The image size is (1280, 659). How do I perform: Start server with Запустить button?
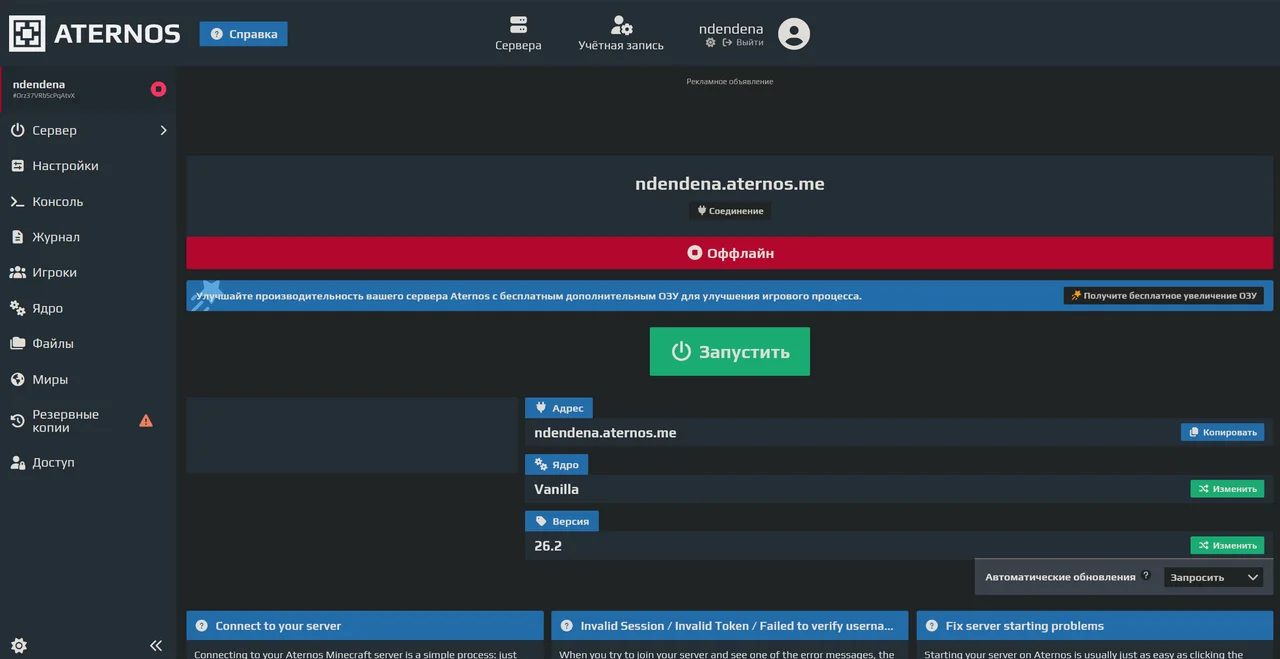tap(730, 352)
